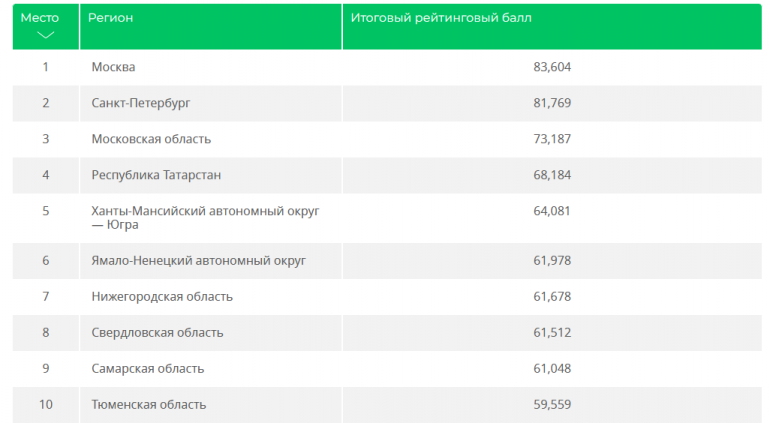This screenshot has width=770, height=423.
Task: Select the Свердловская область row
Action: [157, 332]
